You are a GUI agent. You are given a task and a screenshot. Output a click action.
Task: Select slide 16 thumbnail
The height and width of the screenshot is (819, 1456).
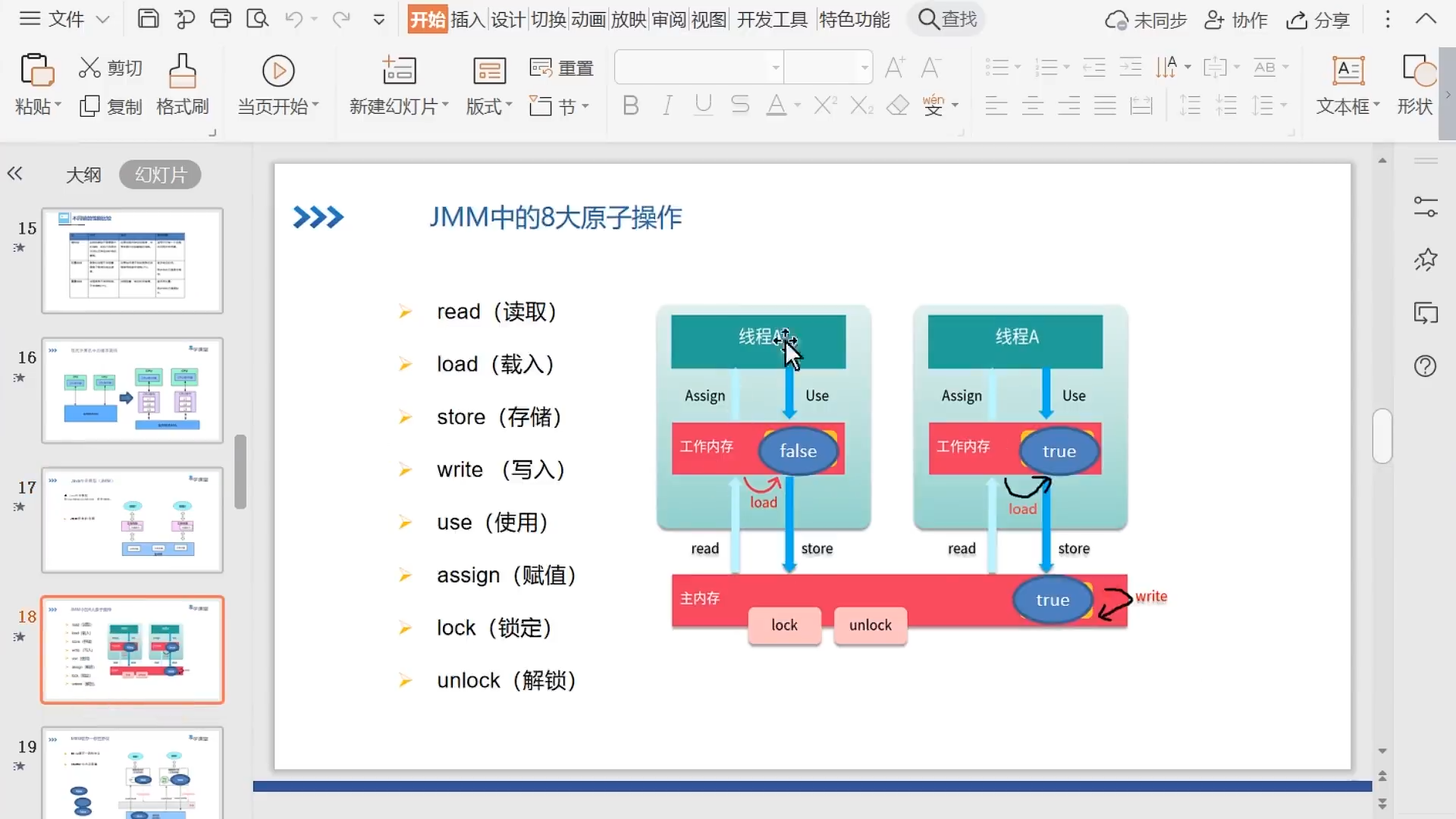pyautogui.click(x=132, y=391)
